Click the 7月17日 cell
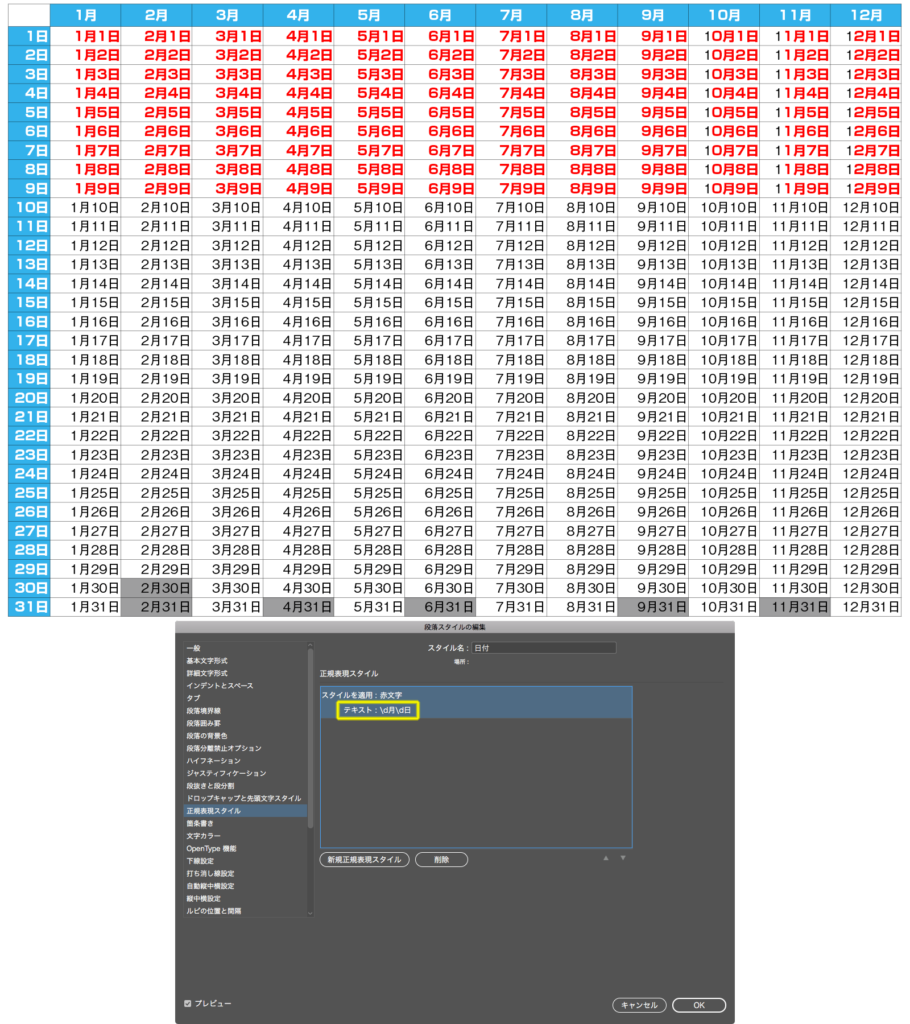910x1024 pixels. point(512,341)
